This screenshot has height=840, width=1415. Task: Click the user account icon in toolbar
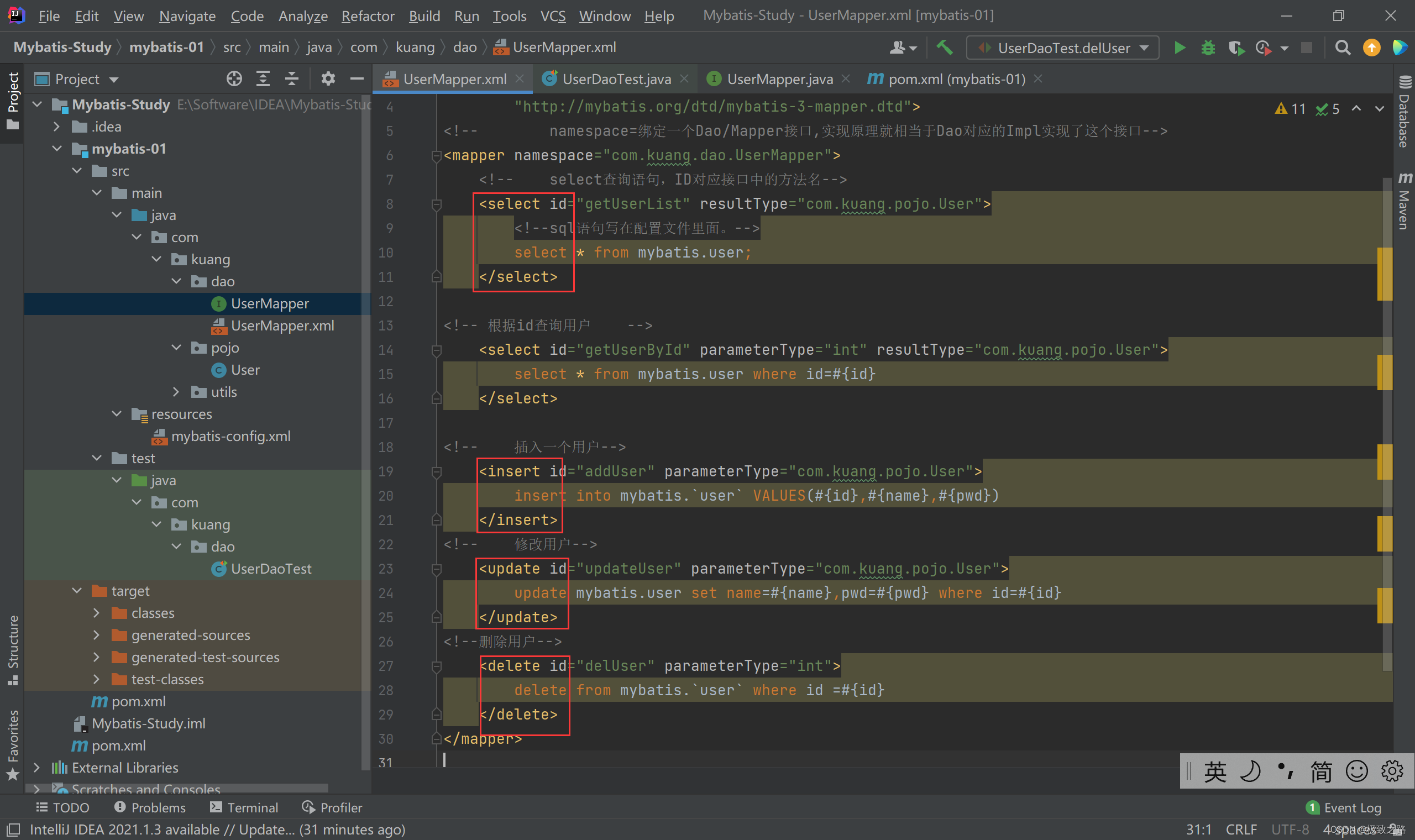coord(903,48)
